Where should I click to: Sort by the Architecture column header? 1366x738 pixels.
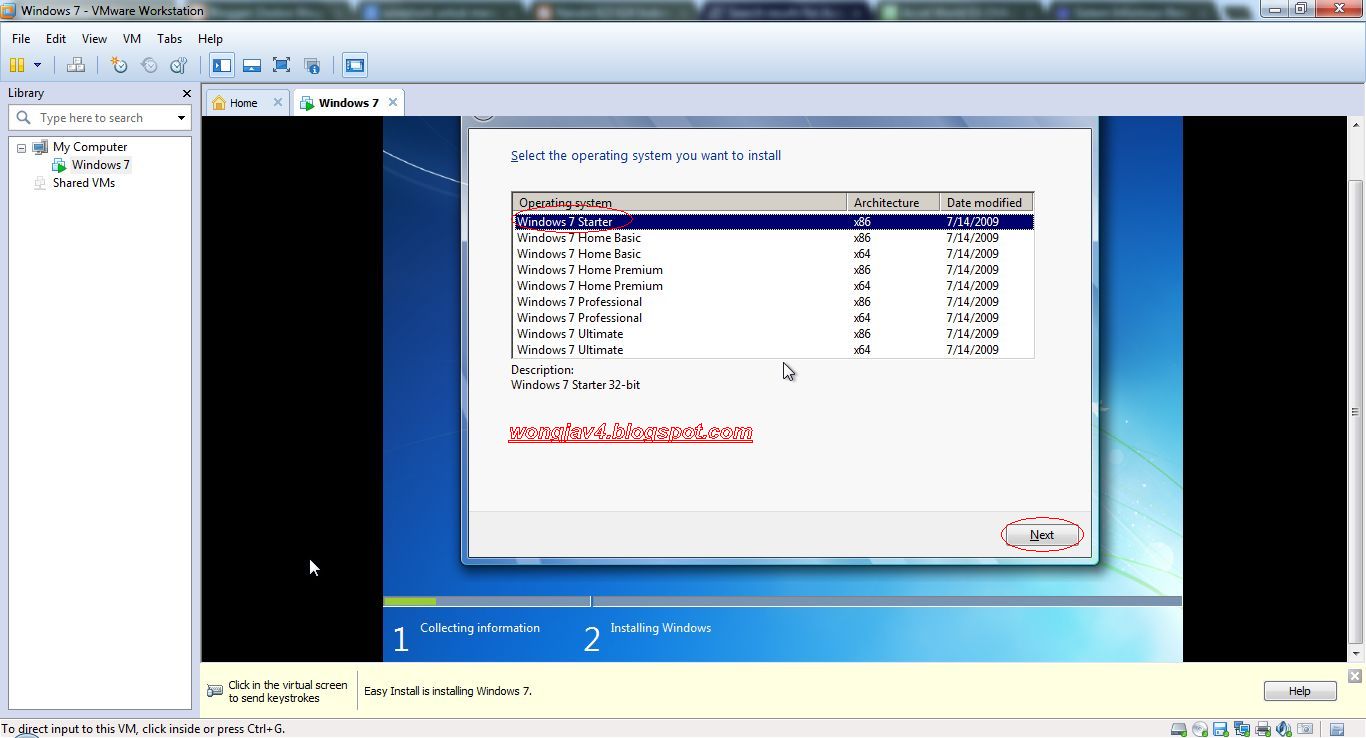click(893, 203)
